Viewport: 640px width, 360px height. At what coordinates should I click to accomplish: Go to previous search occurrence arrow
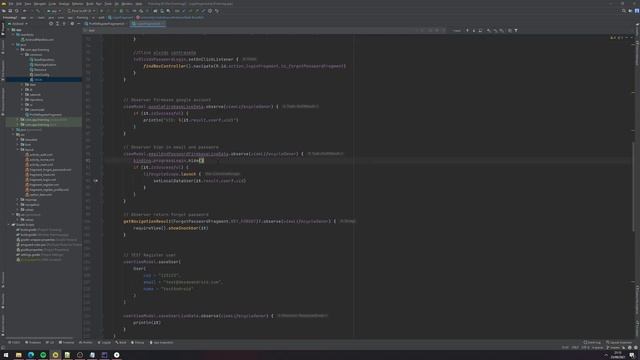pyautogui.click(x=467, y=31)
